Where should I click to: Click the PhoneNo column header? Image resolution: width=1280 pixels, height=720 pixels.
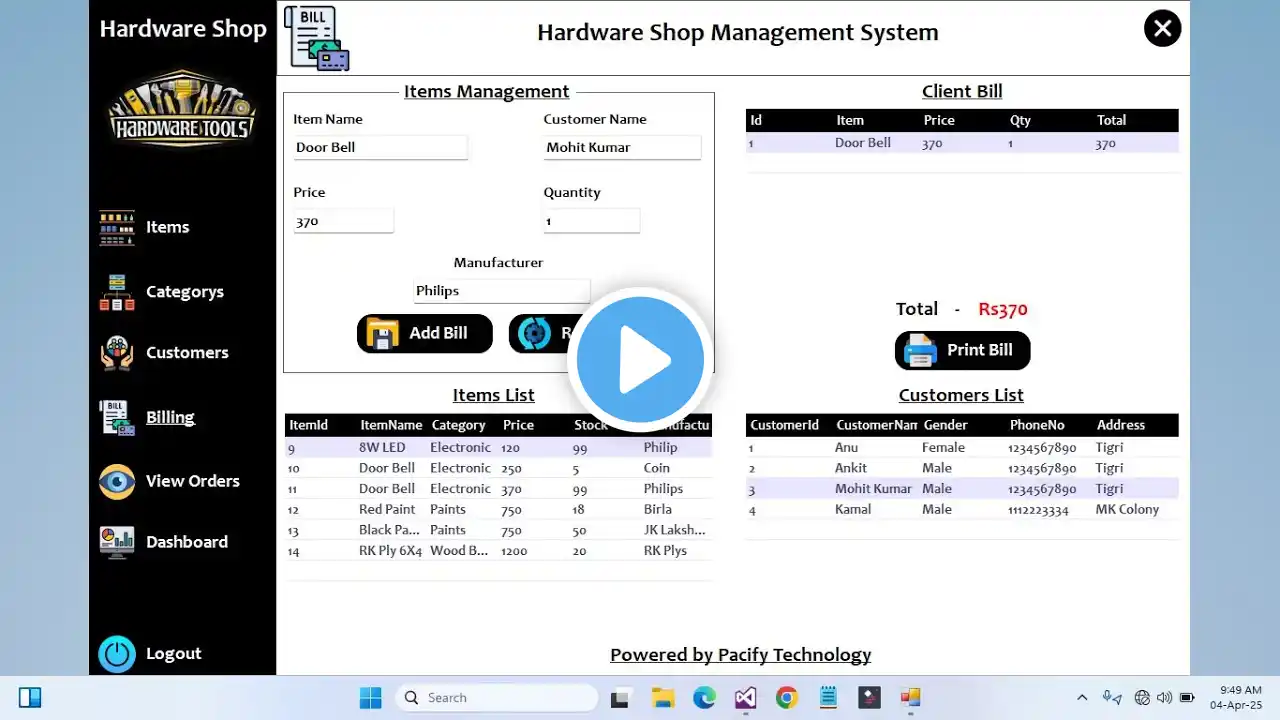pos(1037,425)
